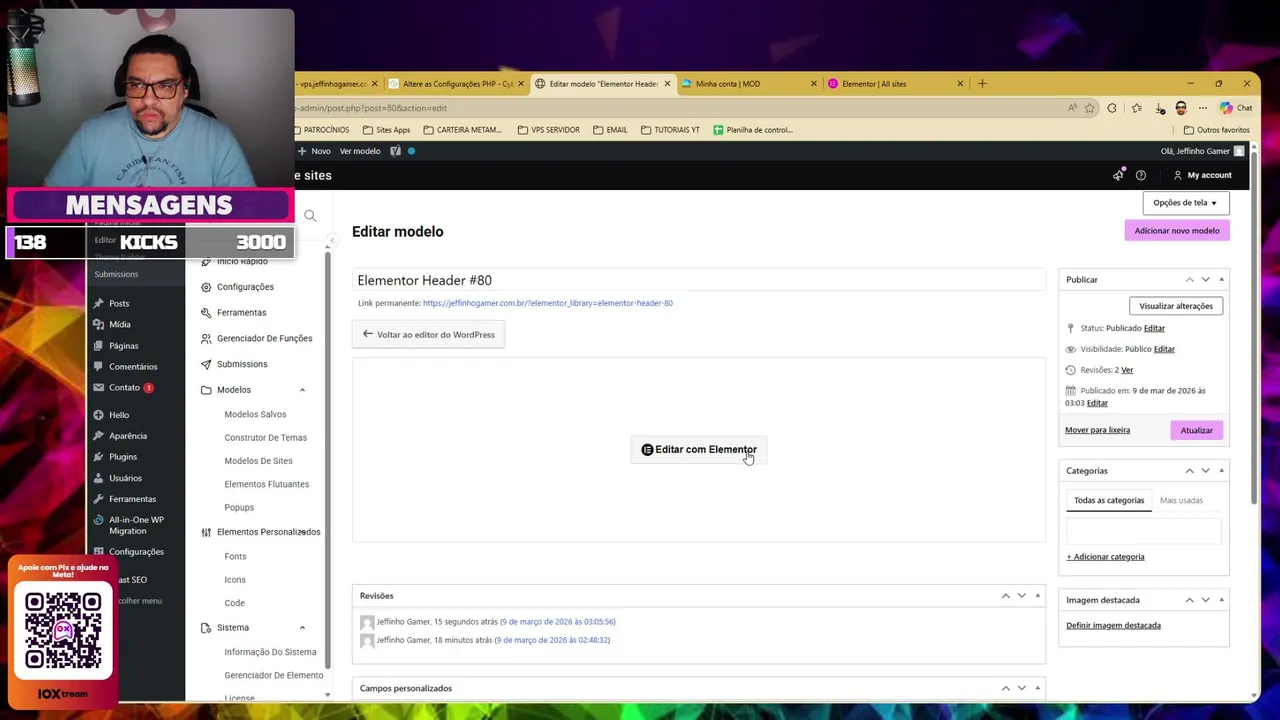Collapse the Elementos Personalizados section

tap(302, 532)
